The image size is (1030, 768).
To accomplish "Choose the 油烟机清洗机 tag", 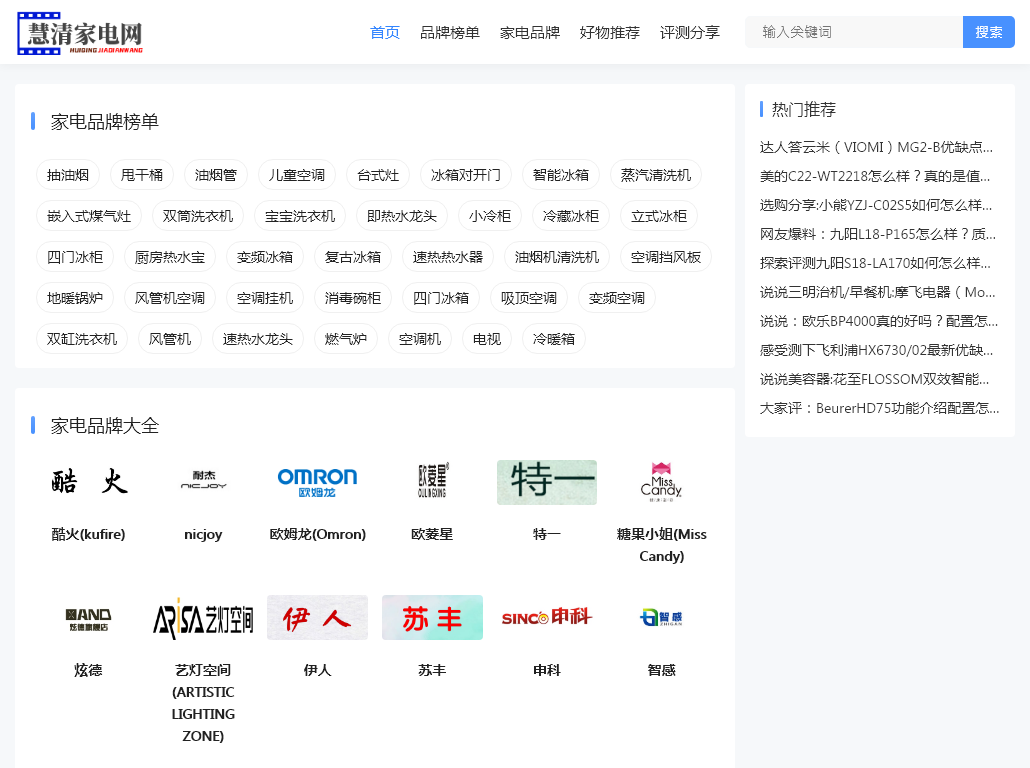I will point(557,257).
